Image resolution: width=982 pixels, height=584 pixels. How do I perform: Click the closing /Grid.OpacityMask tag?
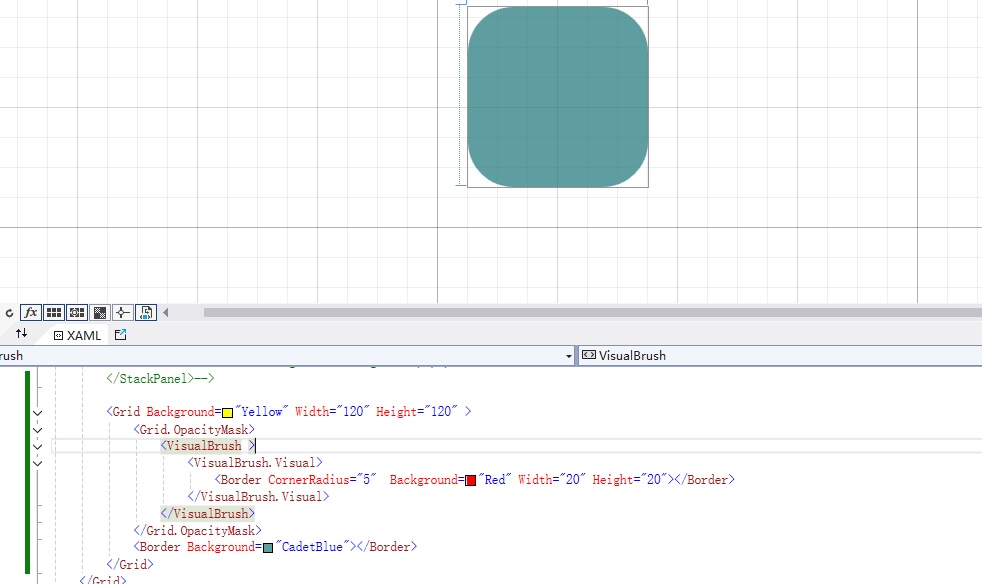(197, 530)
